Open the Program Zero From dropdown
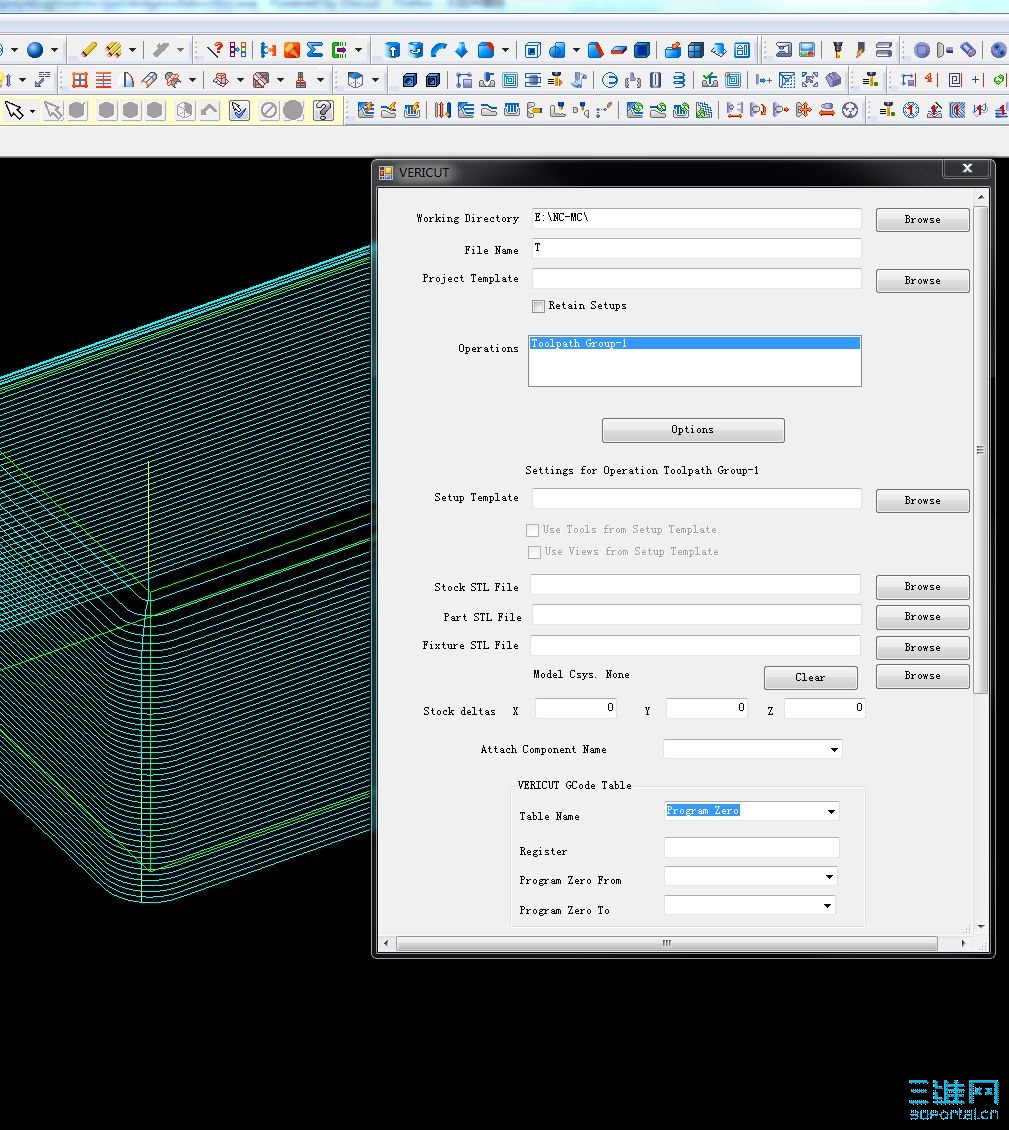Viewport: 1009px width, 1130px height. pos(829,877)
